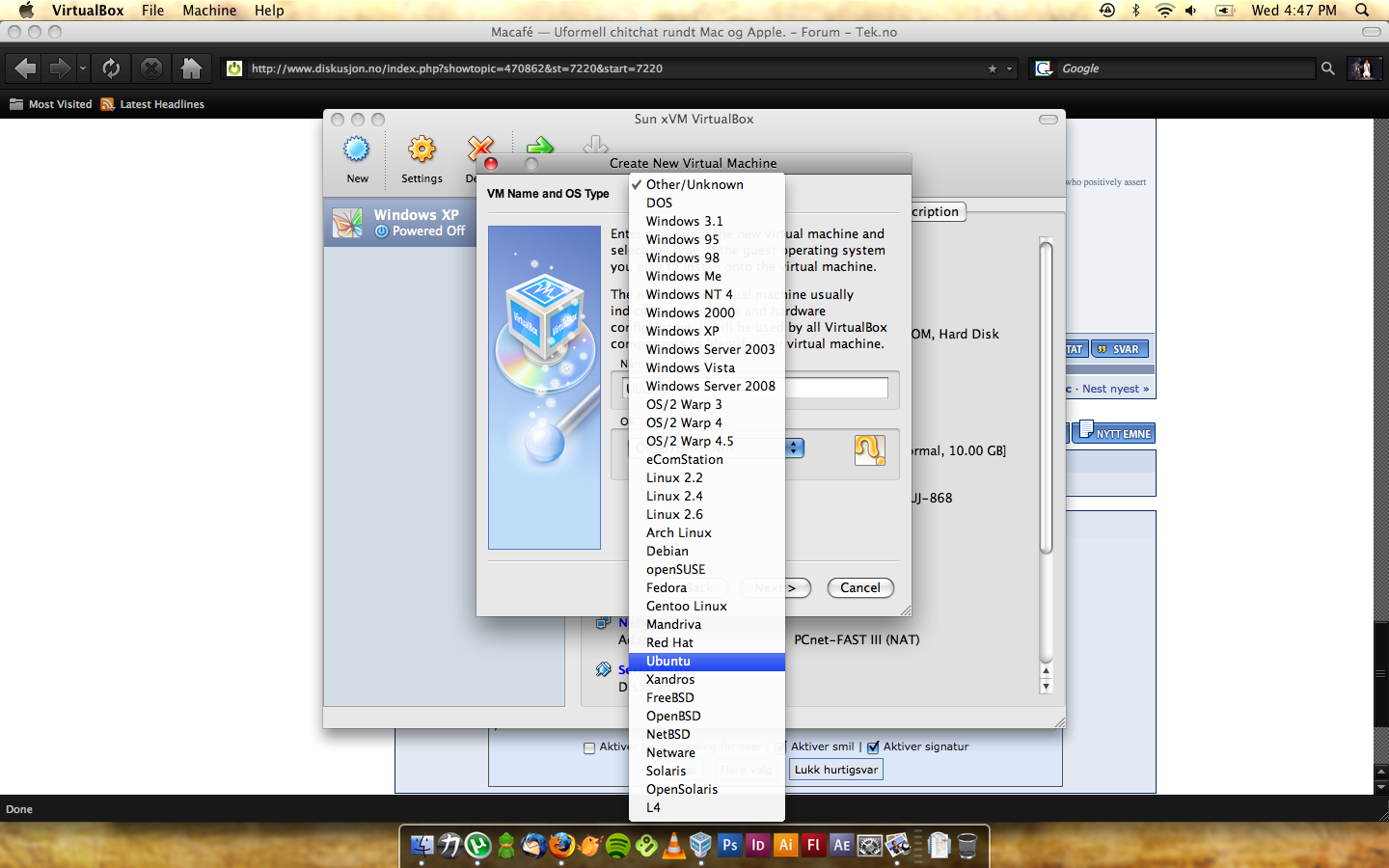This screenshot has width=1389, height=868.
Task: Open VLC from the dock
Action: click(673, 846)
